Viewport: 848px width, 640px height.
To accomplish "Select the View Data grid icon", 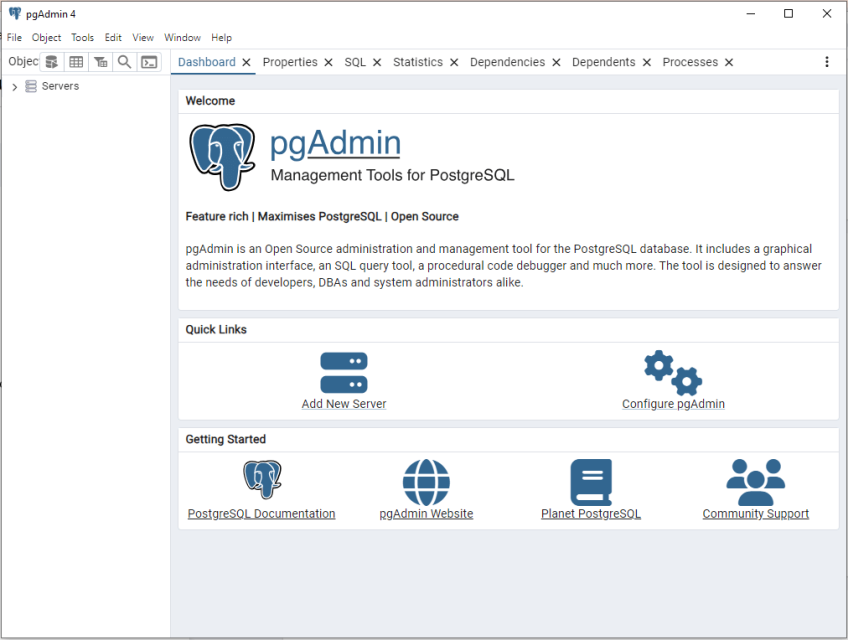I will coord(76,61).
